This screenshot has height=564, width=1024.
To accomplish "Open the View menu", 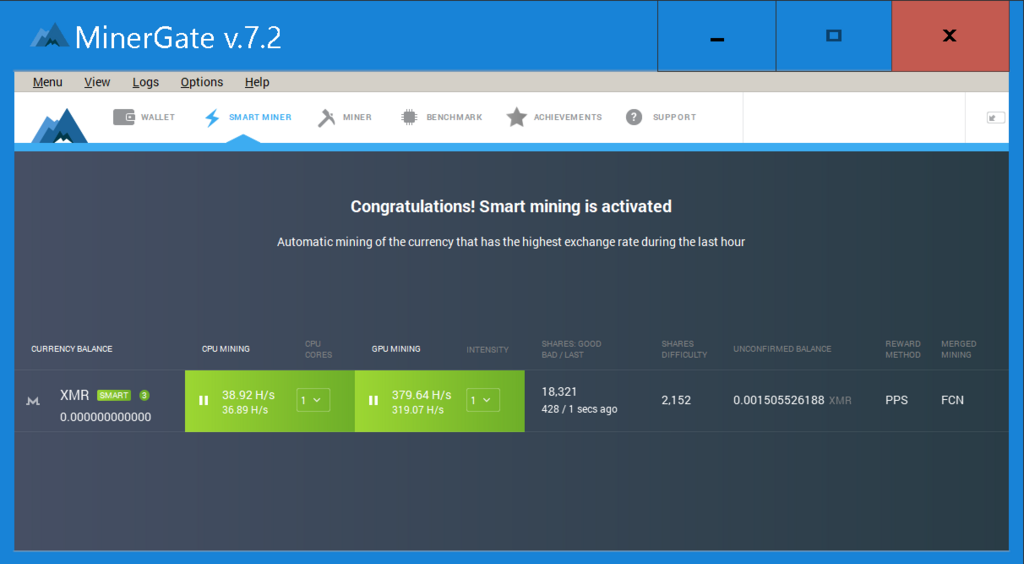I will point(97,82).
